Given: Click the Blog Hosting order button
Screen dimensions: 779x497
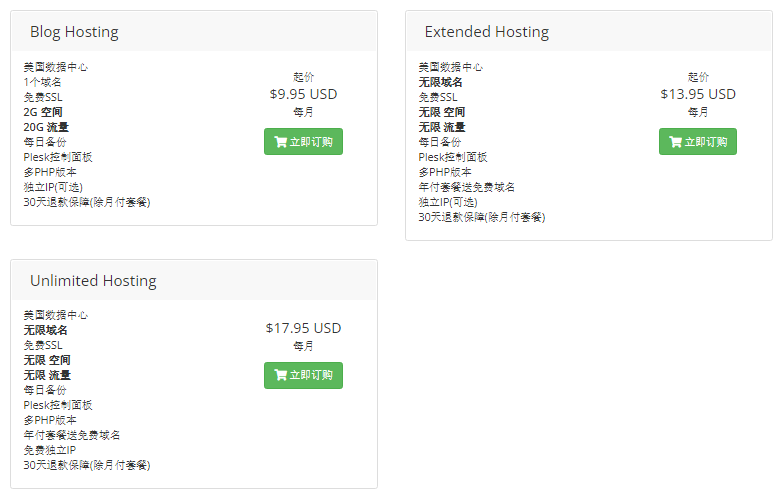Looking at the screenshot, I should (303, 142).
